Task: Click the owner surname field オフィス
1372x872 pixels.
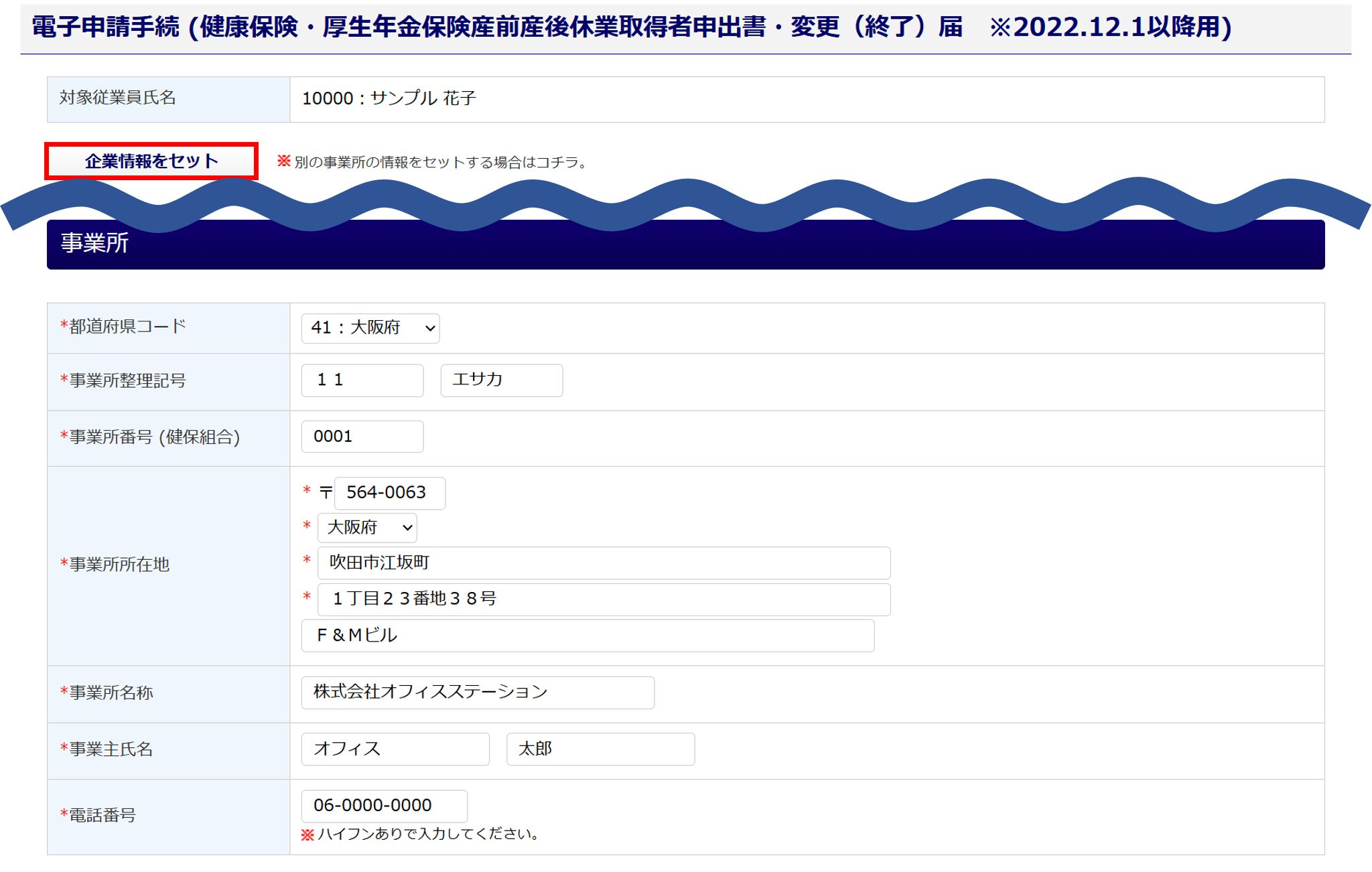Action: point(395,749)
